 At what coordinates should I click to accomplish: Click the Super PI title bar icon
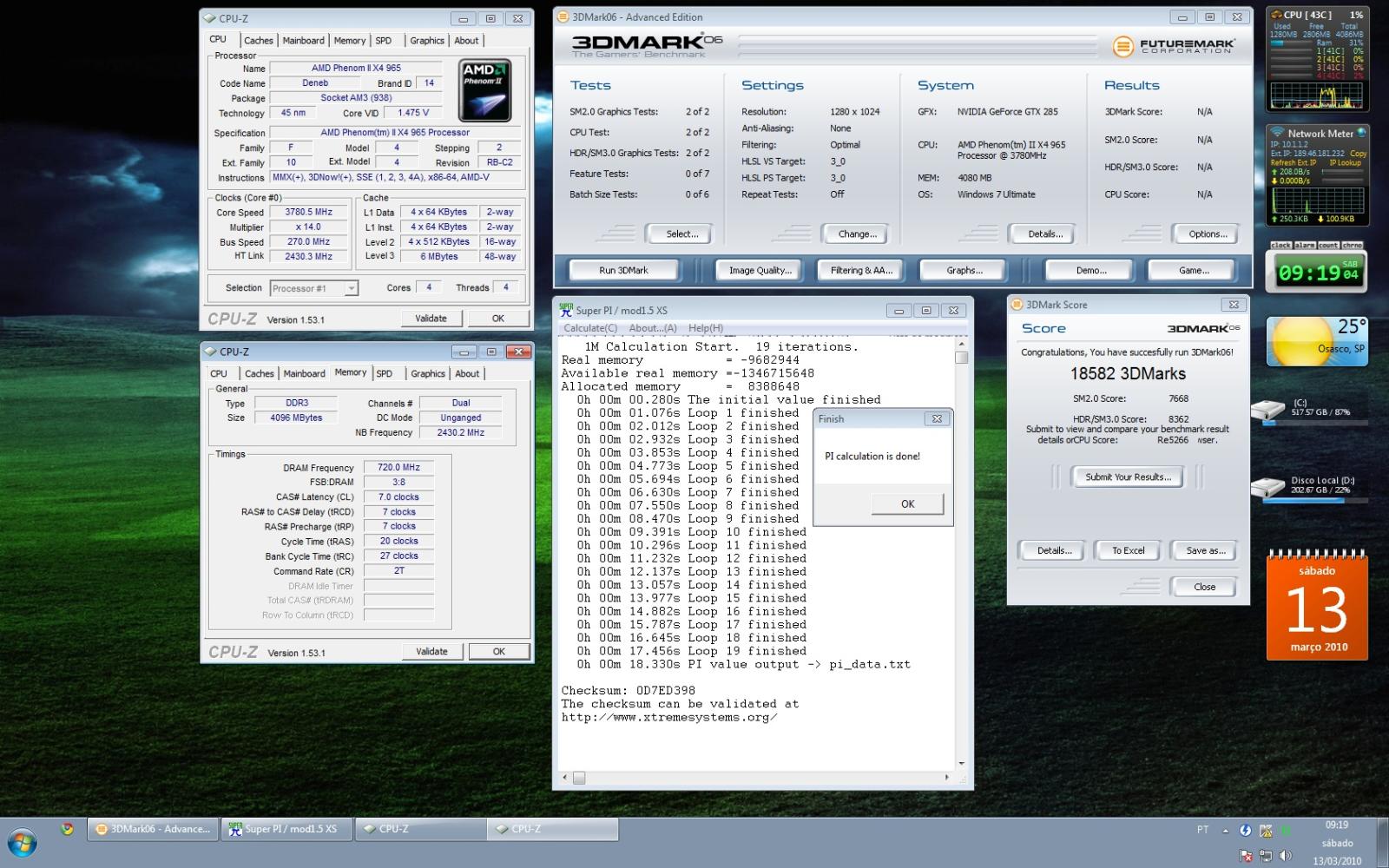point(566,309)
